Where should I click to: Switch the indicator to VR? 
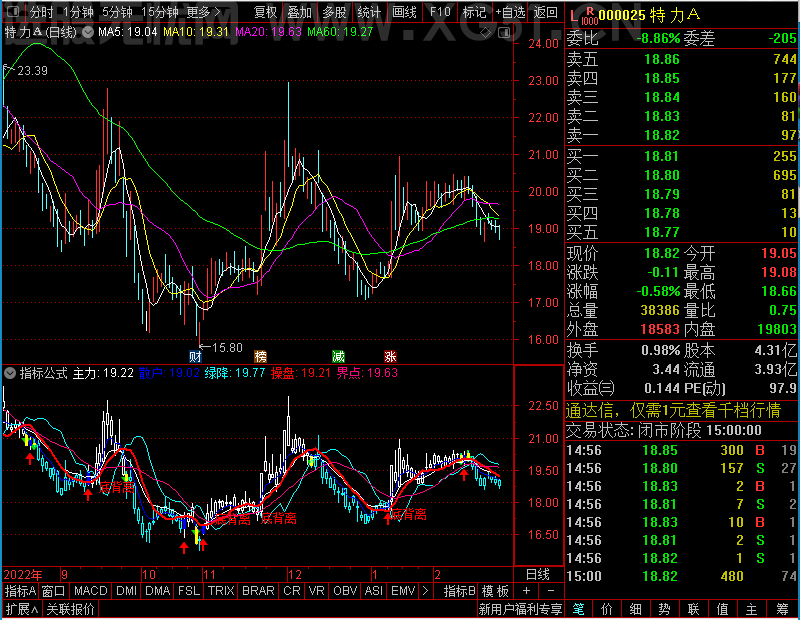[x=316, y=591]
